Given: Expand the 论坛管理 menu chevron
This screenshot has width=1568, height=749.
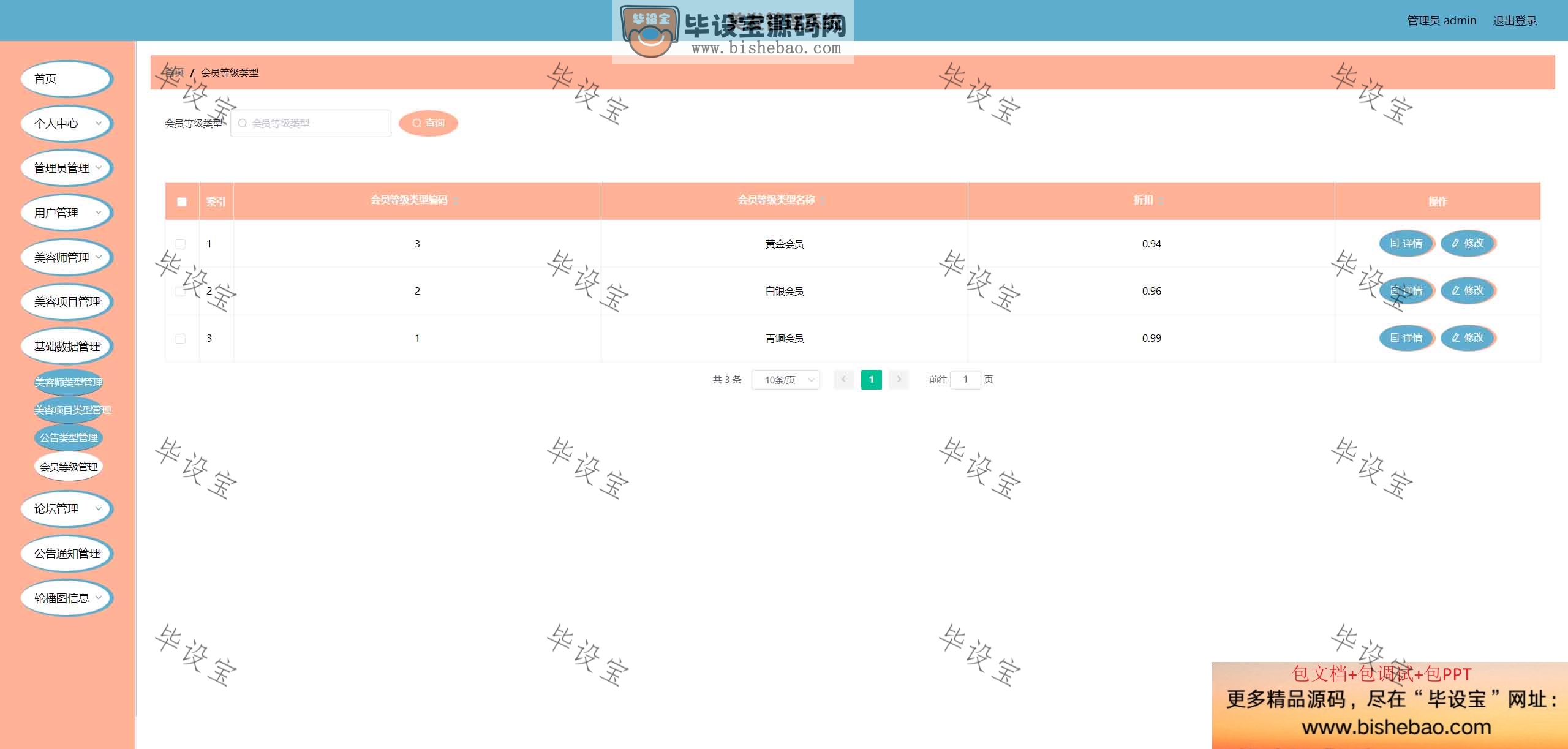Looking at the screenshot, I should (x=99, y=508).
